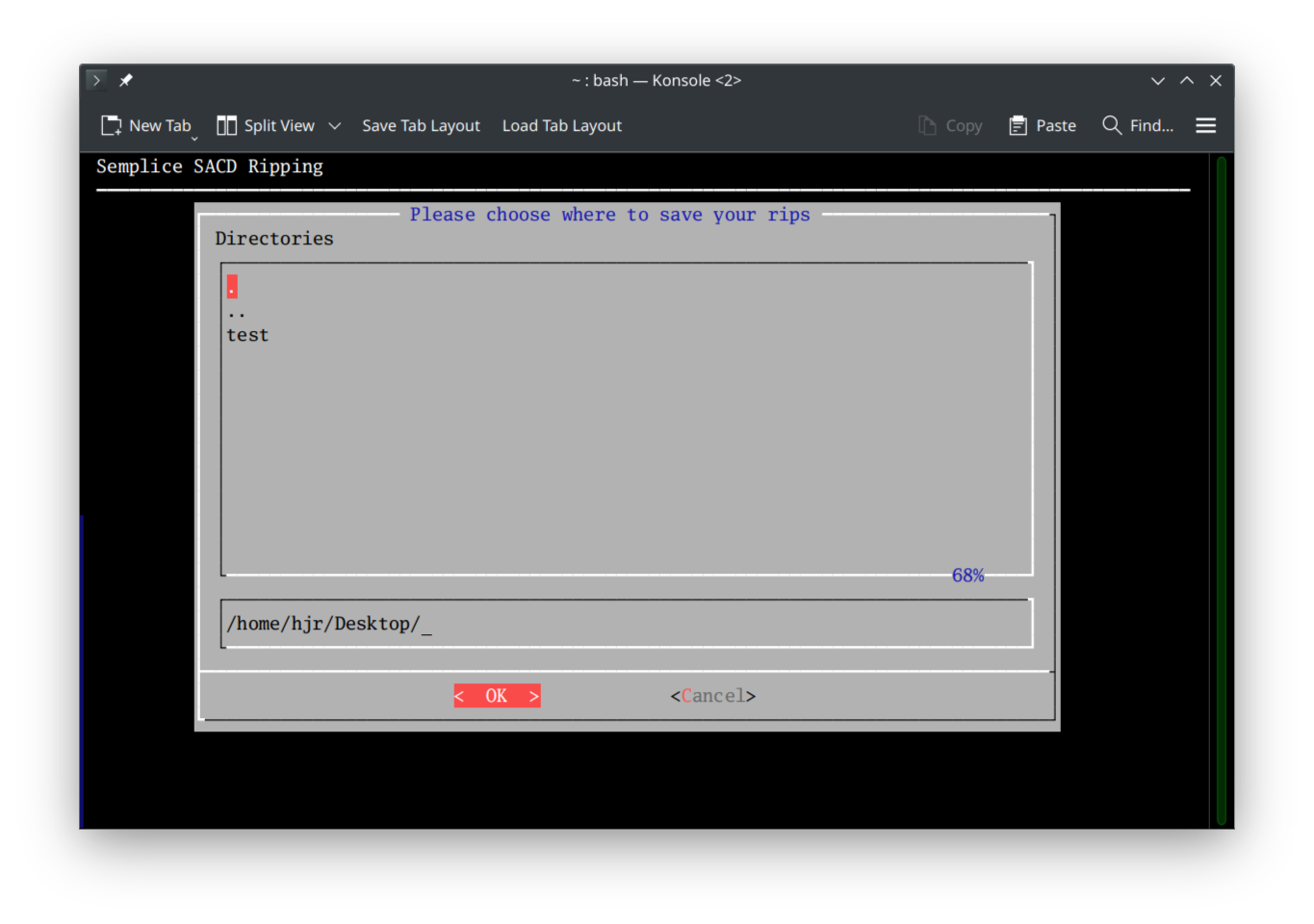The height and width of the screenshot is (924, 1314).
Task: Select the parent directory entry '..'
Action: tap(236, 311)
